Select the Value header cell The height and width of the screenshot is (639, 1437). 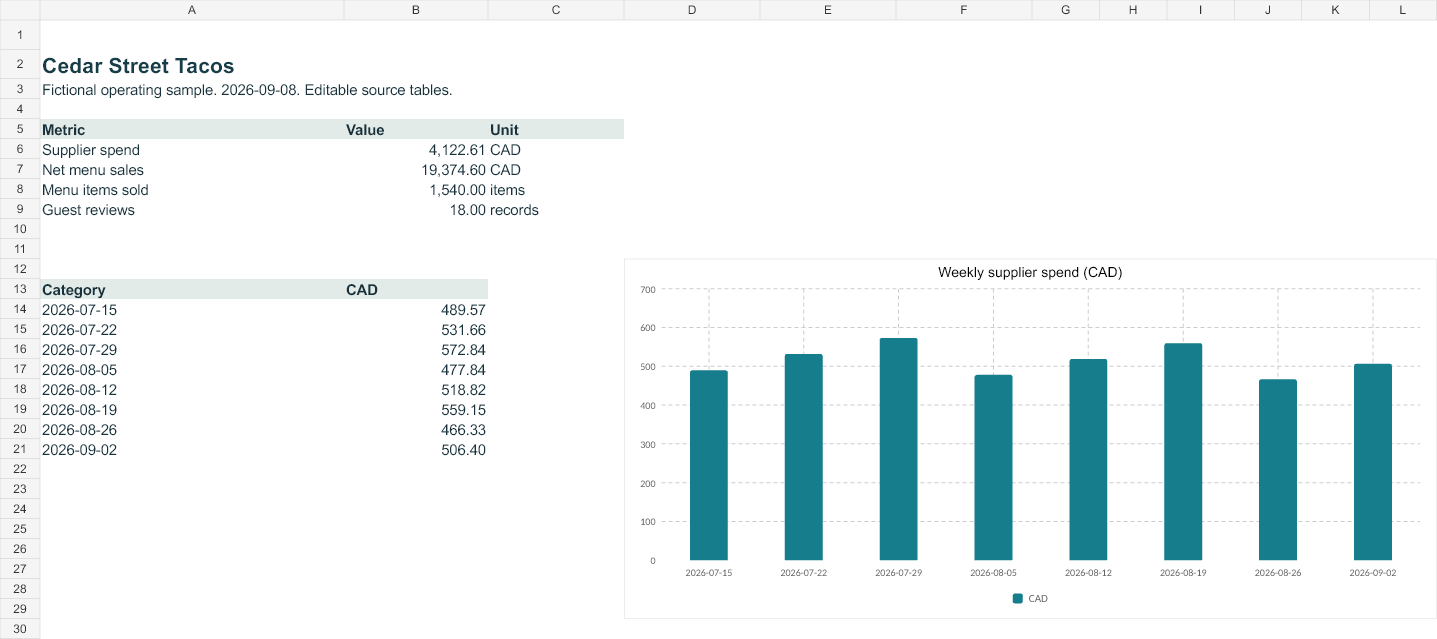point(416,130)
